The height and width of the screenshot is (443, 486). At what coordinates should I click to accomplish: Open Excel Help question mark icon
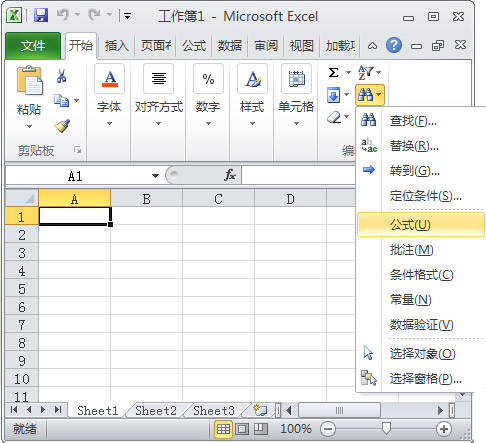pos(394,45)
